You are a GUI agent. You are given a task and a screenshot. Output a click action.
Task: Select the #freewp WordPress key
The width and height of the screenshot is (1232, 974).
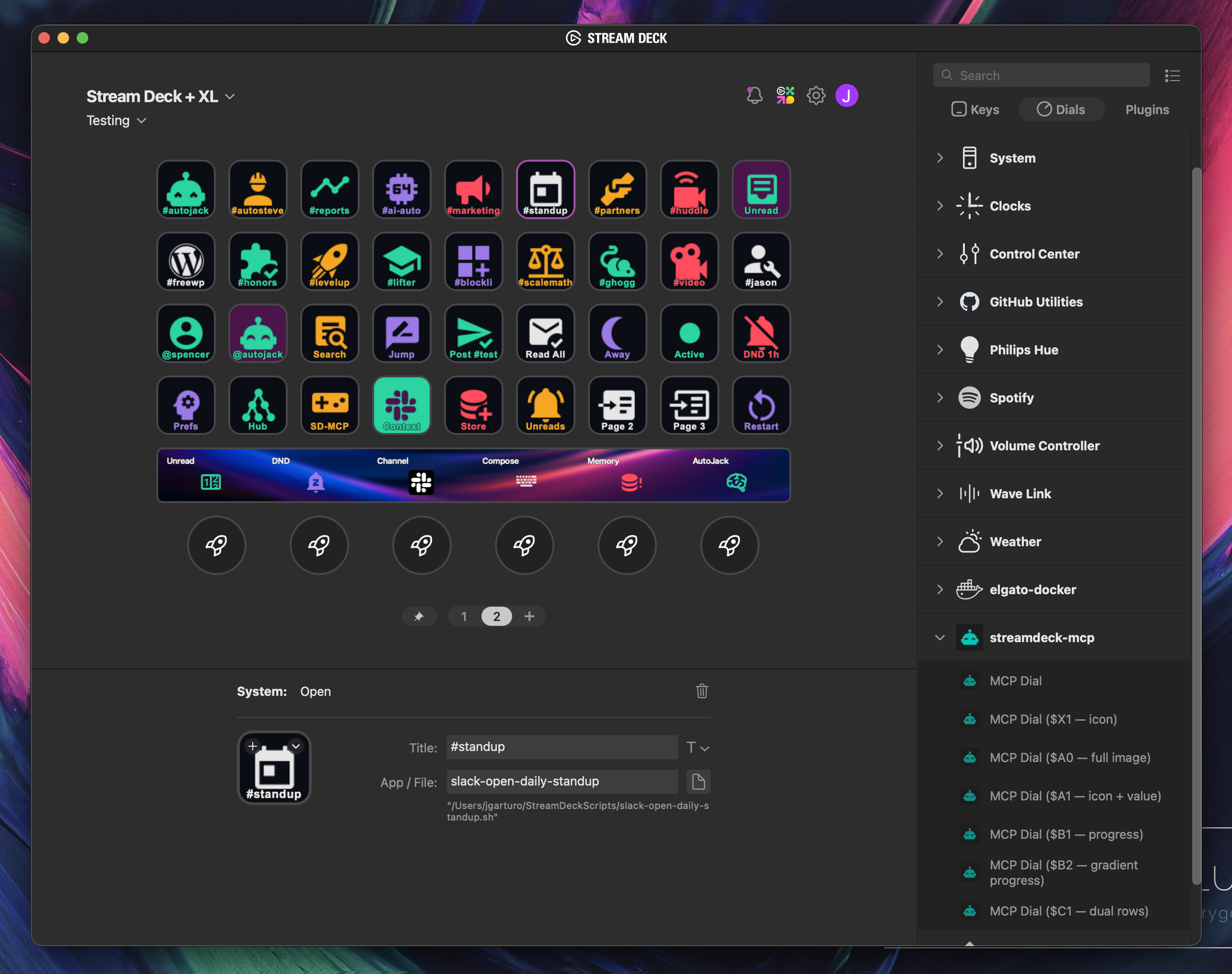pyautogui.click(x=186, y=261)
